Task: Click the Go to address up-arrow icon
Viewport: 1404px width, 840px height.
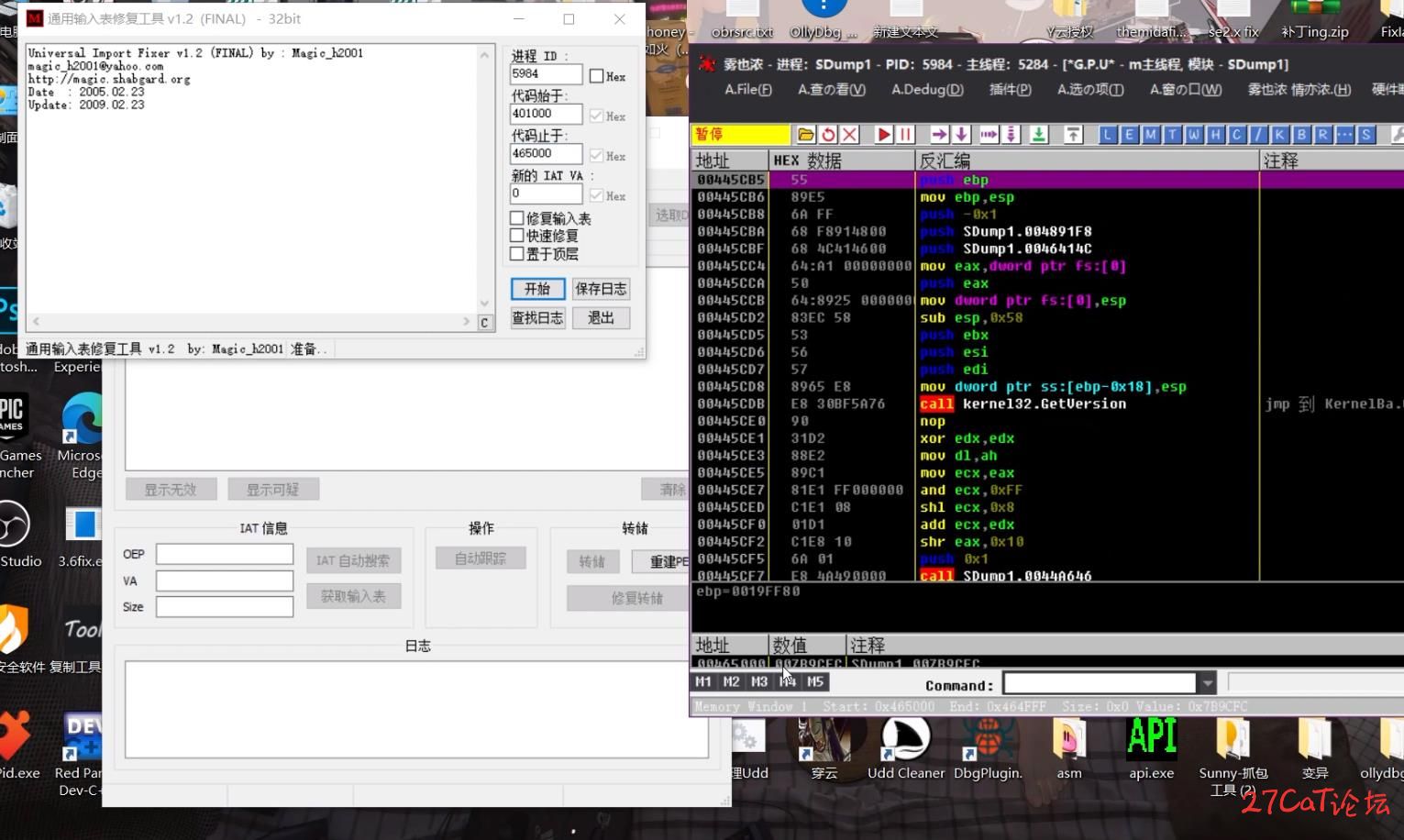Action: [x=1073, y=135]
